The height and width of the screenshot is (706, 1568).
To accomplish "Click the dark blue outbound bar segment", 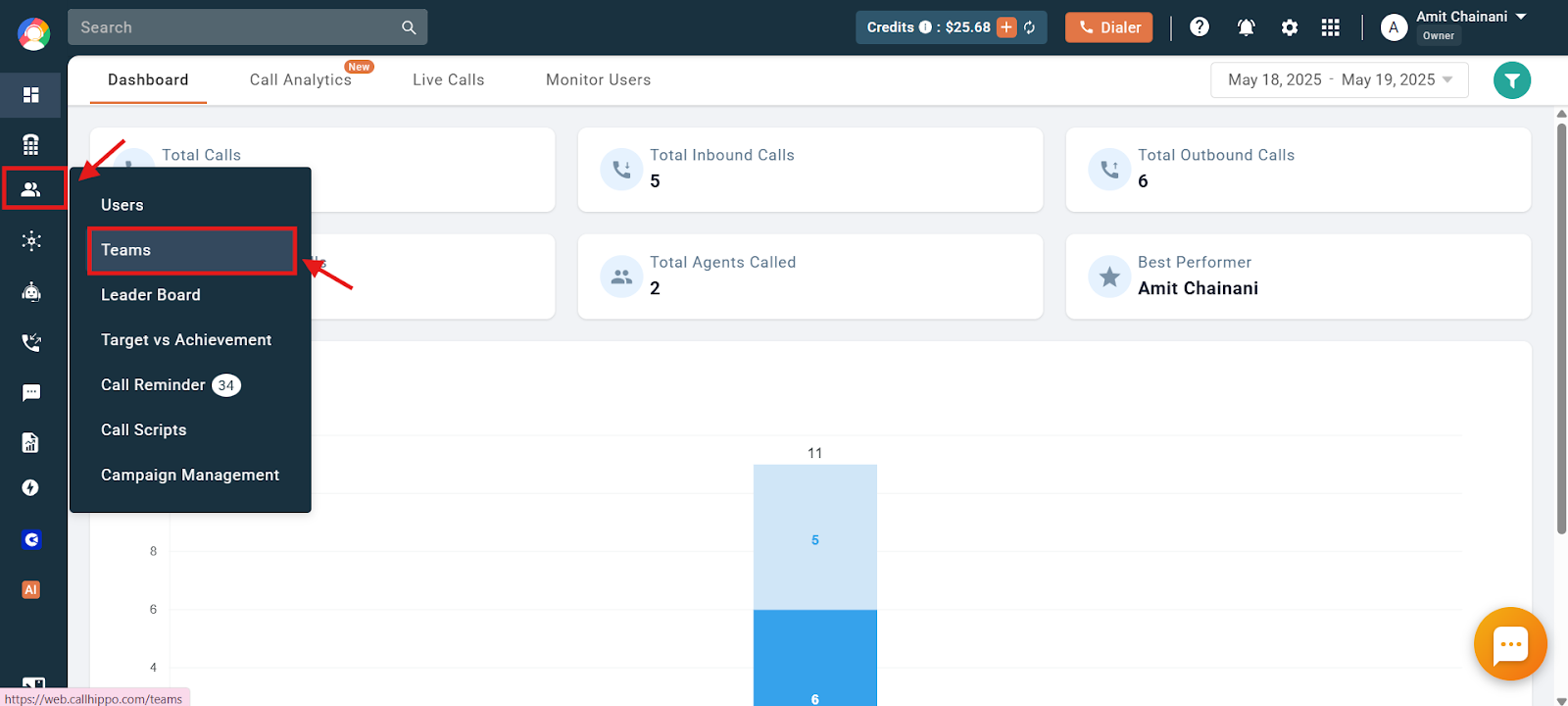I will pos(814,658).
